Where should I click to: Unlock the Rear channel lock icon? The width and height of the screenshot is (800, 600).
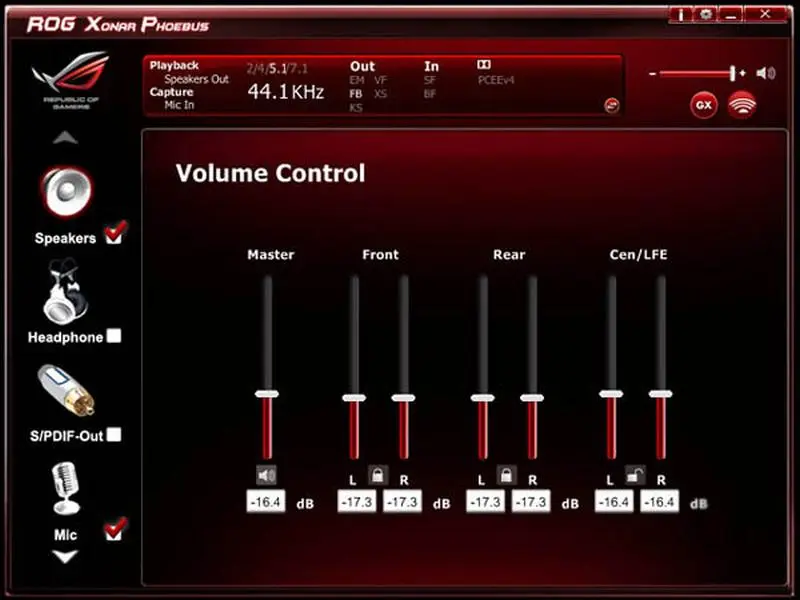[x=506, y=475]
